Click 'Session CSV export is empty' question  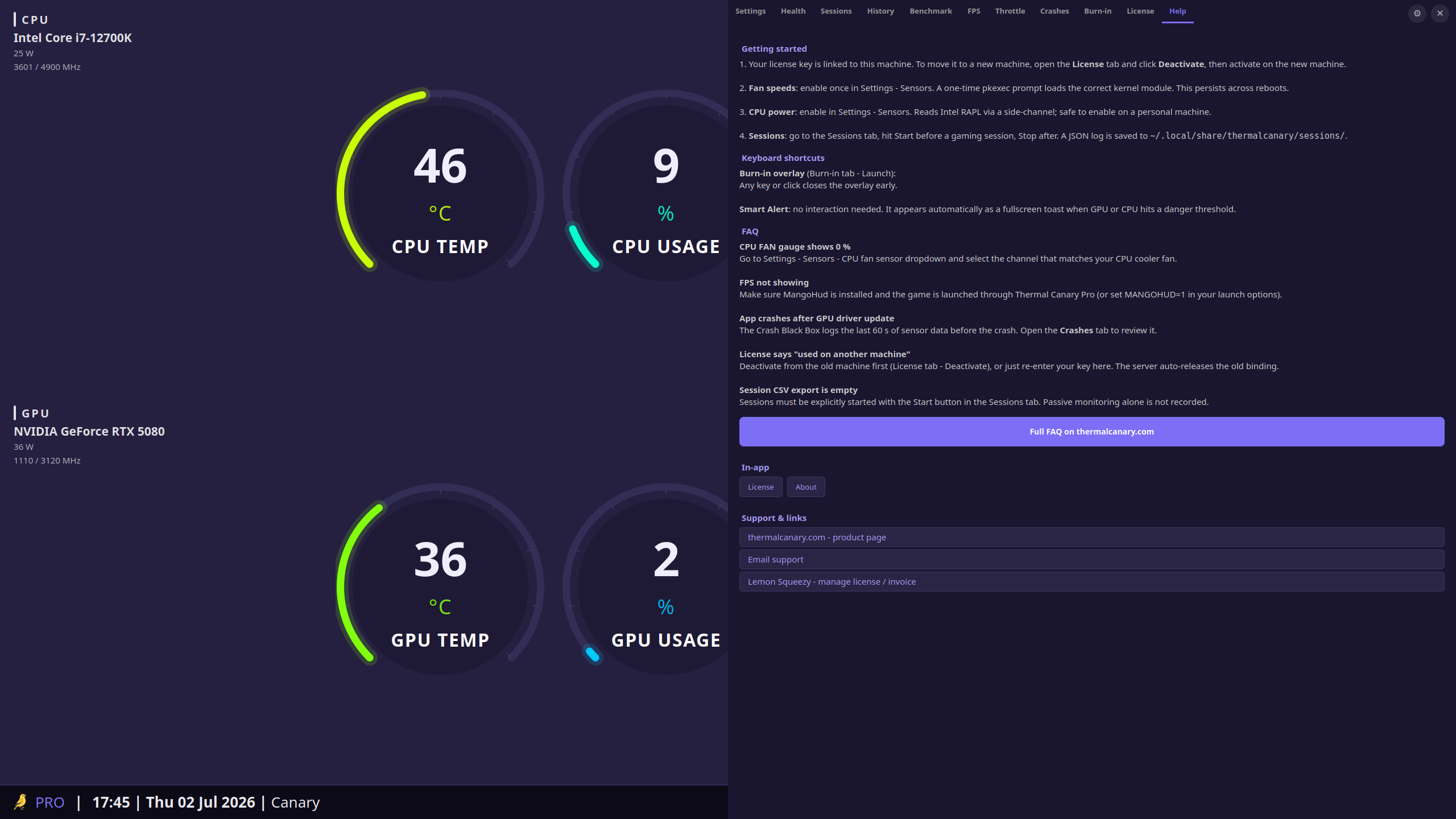(798, 390)
